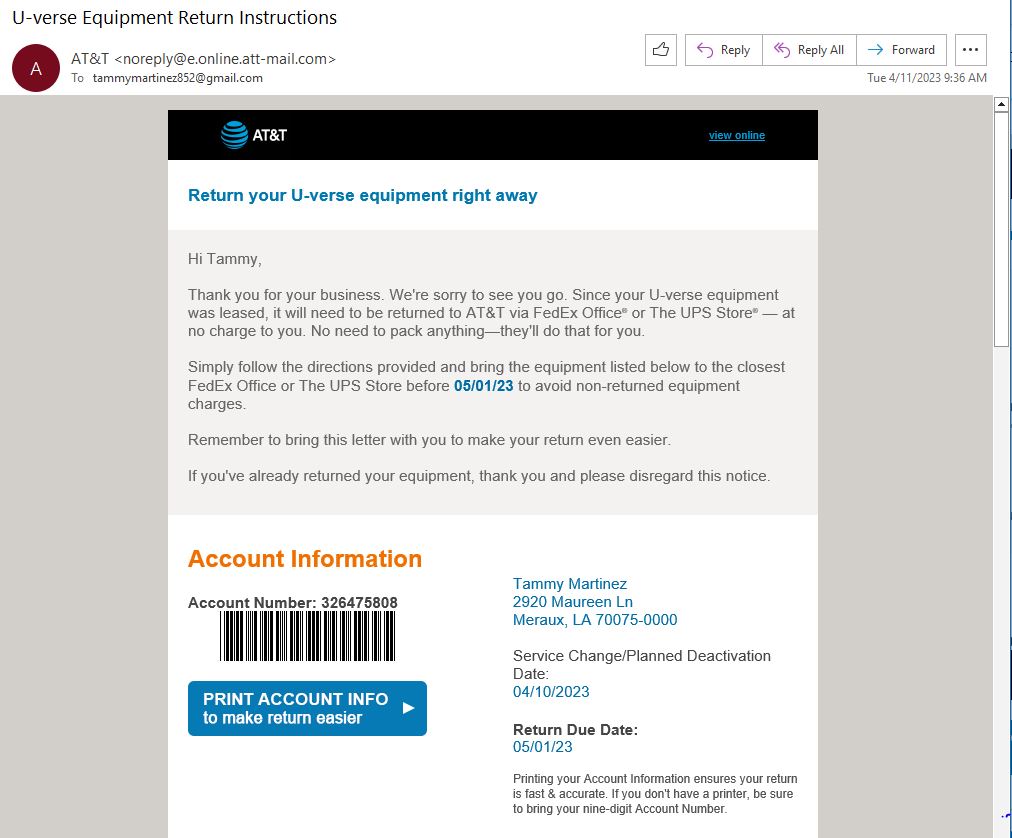Screen dimensions: 1012x838
Task: Click the address line 2920 Maureen Ln
Action: (572, 602)
